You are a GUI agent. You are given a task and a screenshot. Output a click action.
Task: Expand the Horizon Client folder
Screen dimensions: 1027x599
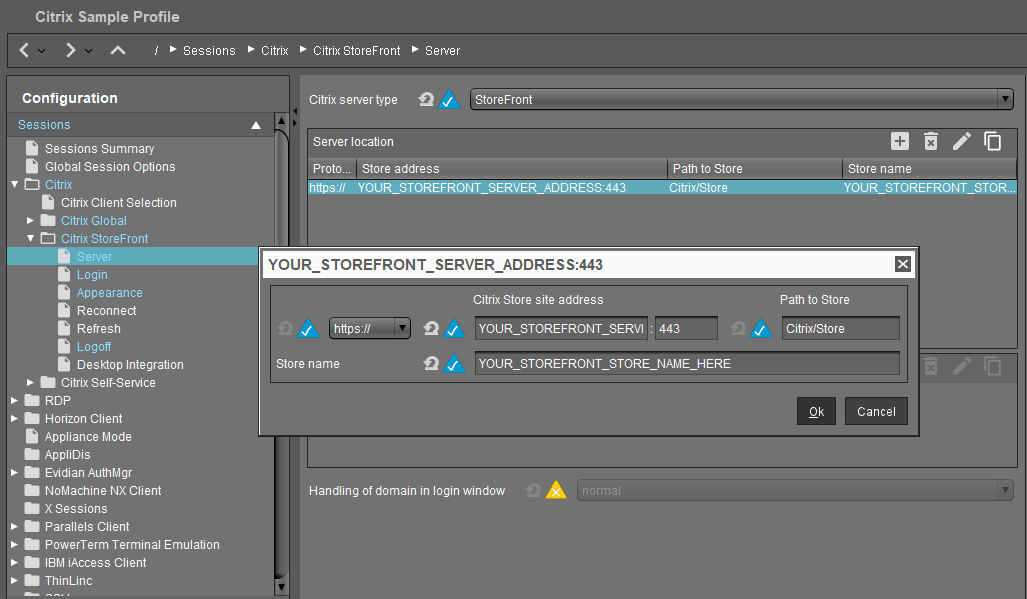14,418
